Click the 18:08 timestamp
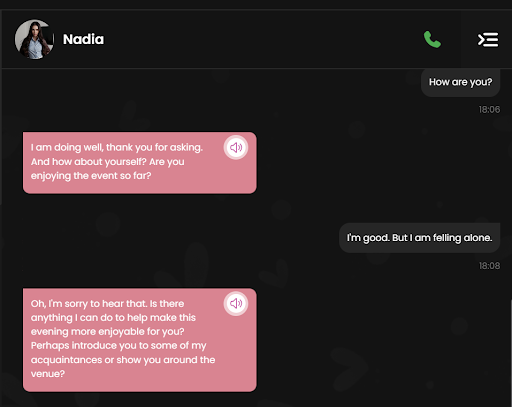 (489, 266)
